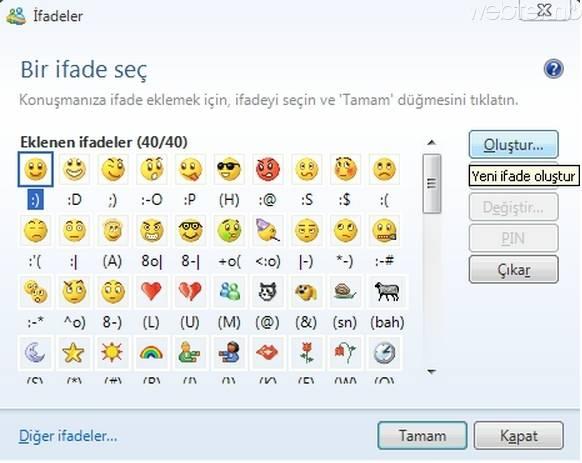
Task: Click the Oluştur... button
Action: pos(514,145)
